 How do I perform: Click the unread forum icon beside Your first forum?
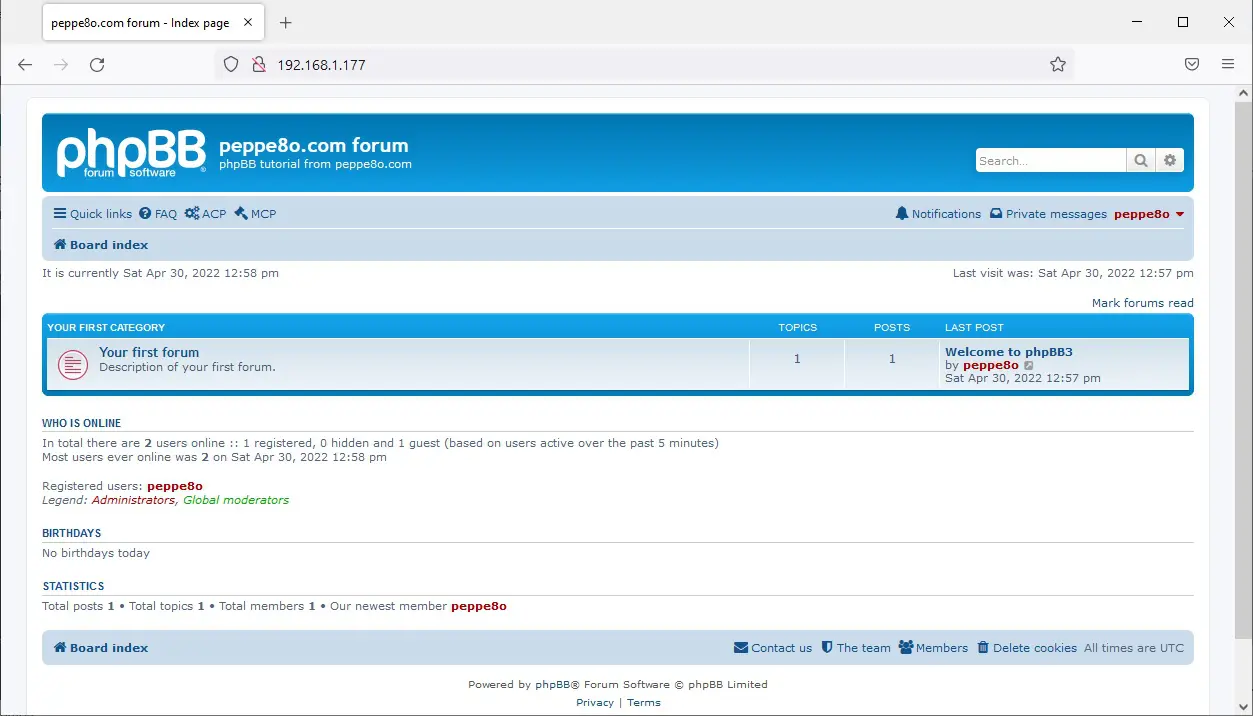coord(73,364)
